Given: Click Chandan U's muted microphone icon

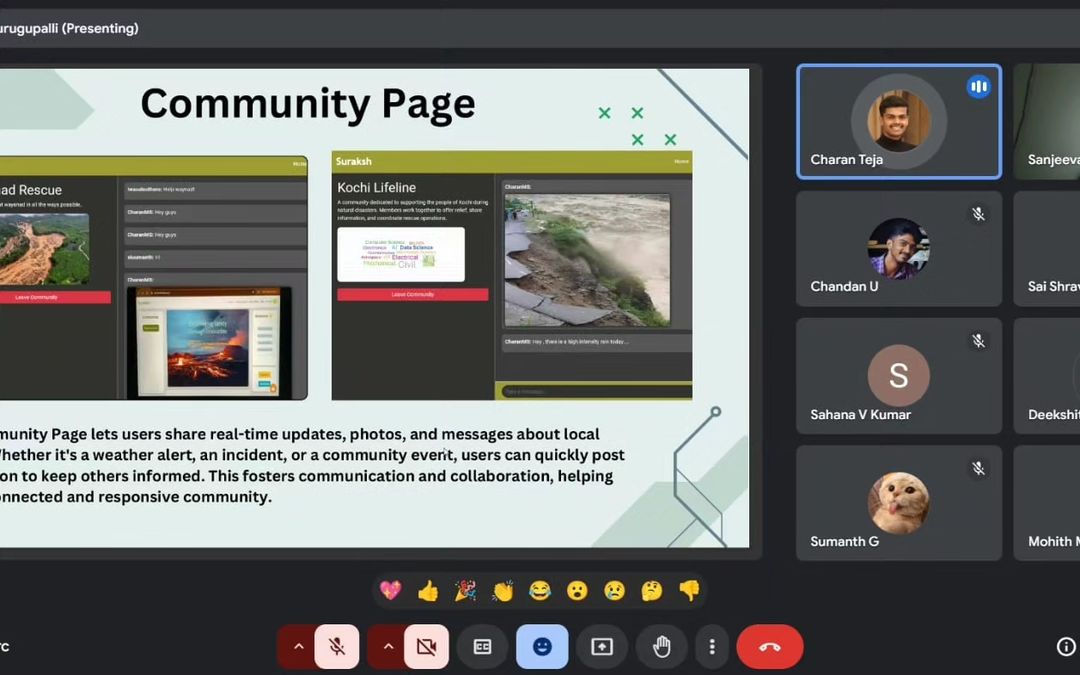Looking at the screenshot, I should click(978, 214).
